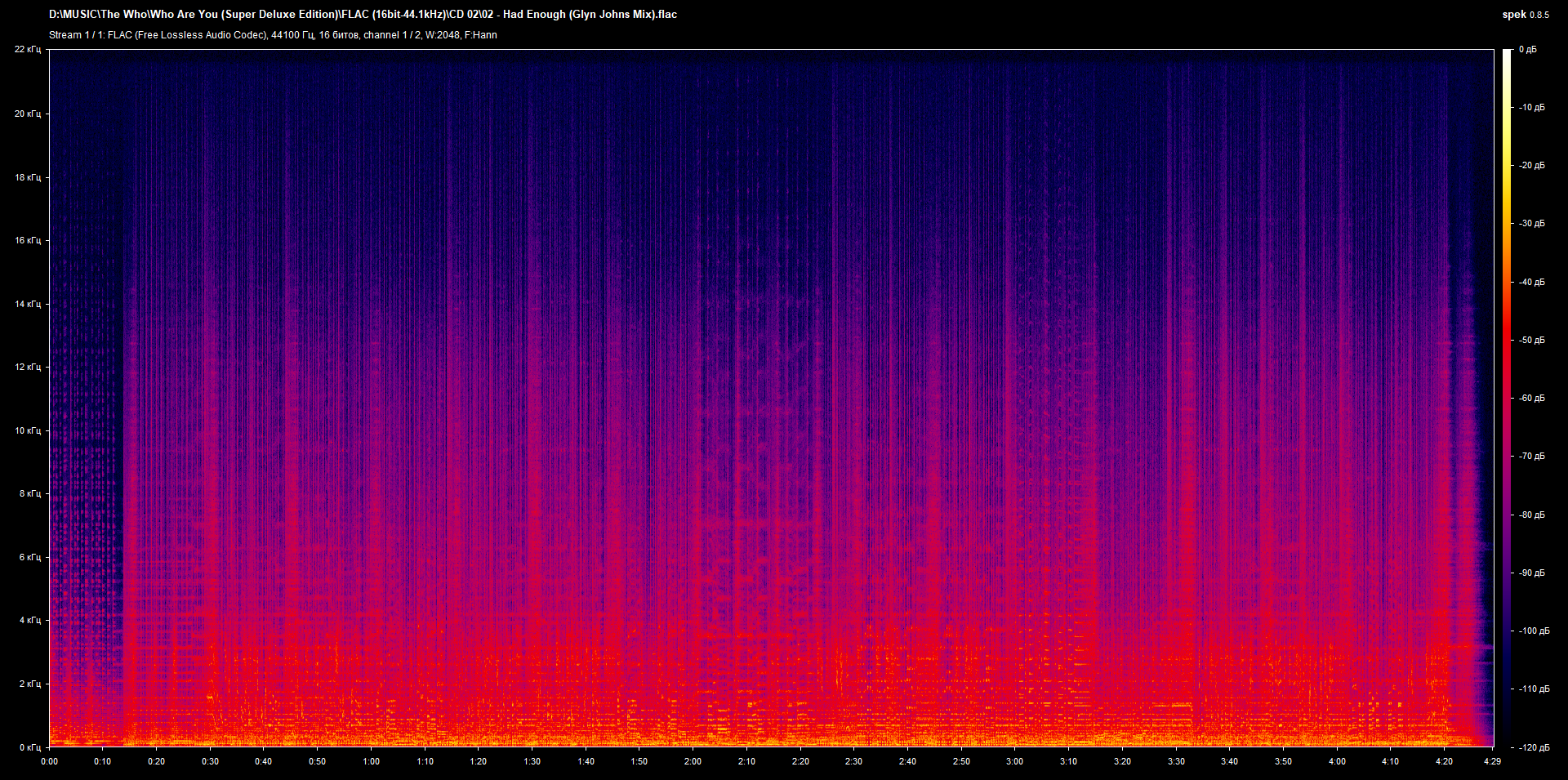
Task: Click the file path title at top
Action: coord(363,15)
